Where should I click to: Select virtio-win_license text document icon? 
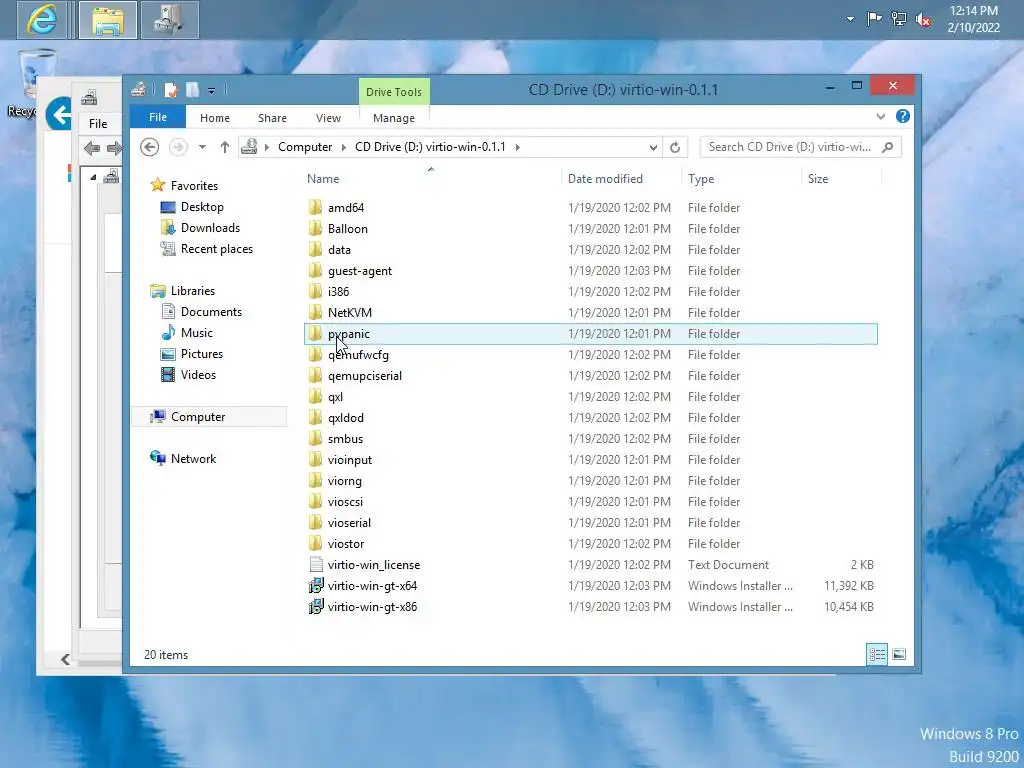(x=315, y=564)
